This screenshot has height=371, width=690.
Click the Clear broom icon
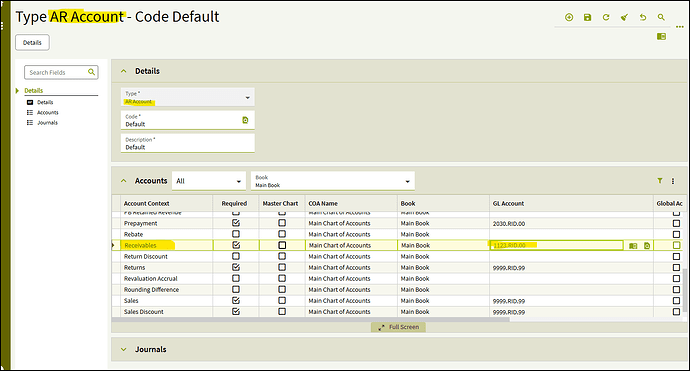coord(624,17)
